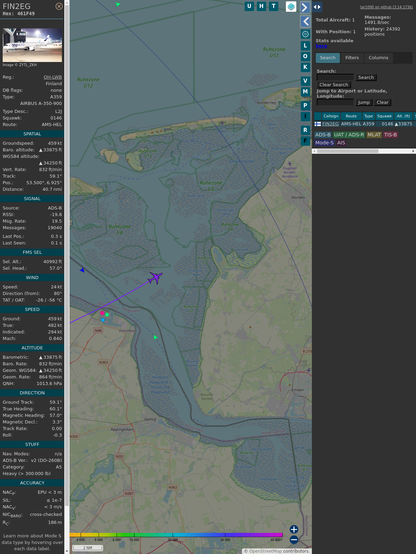Click the left-arrow sidebar collapse button
The height and width of the screenshot is (554, 416).
[x=305, y=22]
